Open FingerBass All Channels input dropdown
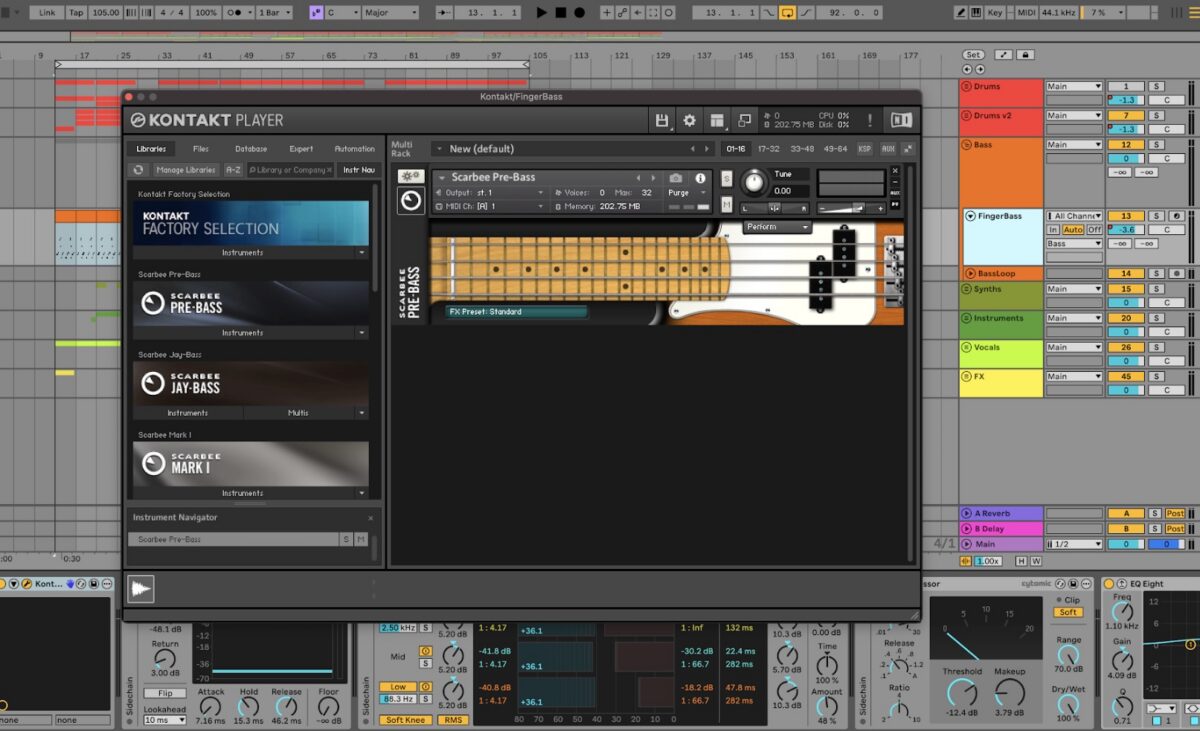This screenshot has height=731, width=1200. pyautogui.click(x=1074, y=216)
